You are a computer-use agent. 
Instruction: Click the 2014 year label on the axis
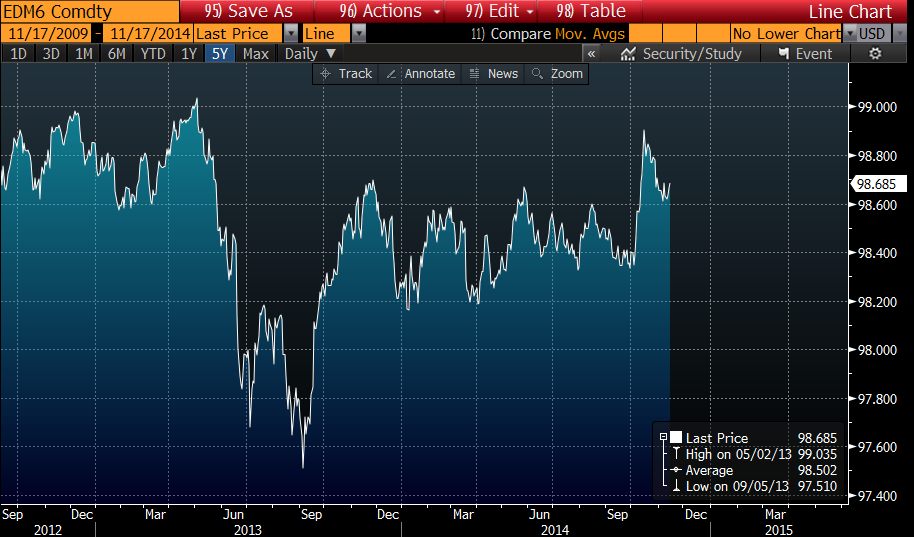pos(554,530)
